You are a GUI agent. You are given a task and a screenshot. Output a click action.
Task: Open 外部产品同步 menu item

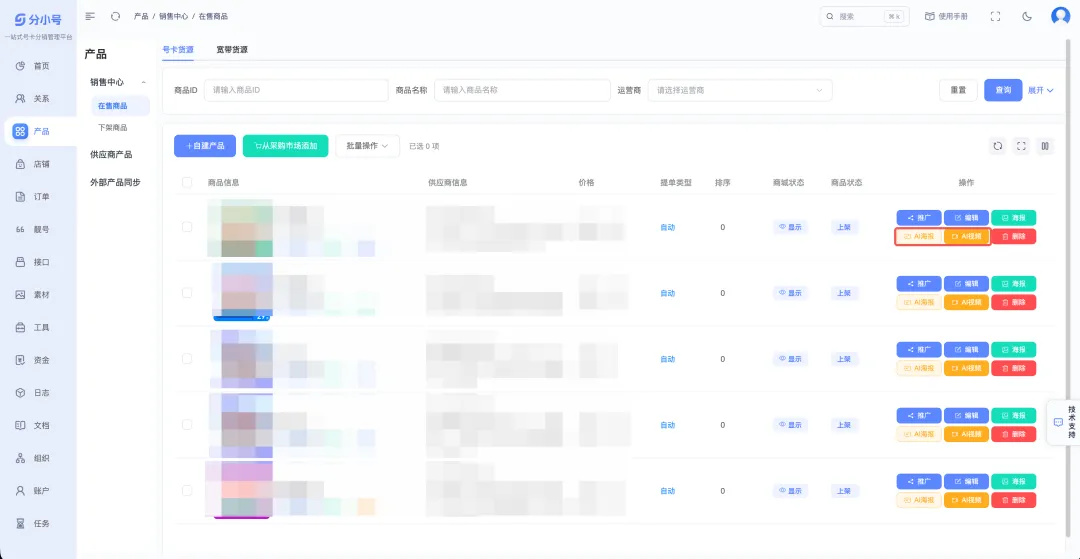[x=115, y=182]
